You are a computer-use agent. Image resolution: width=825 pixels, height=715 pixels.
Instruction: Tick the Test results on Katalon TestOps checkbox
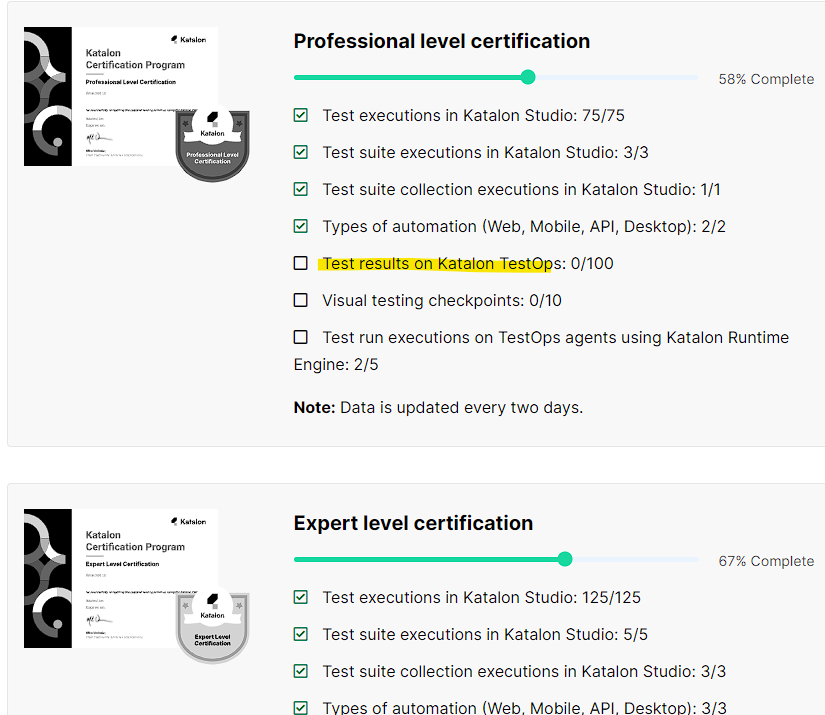[x=300, y=263]
